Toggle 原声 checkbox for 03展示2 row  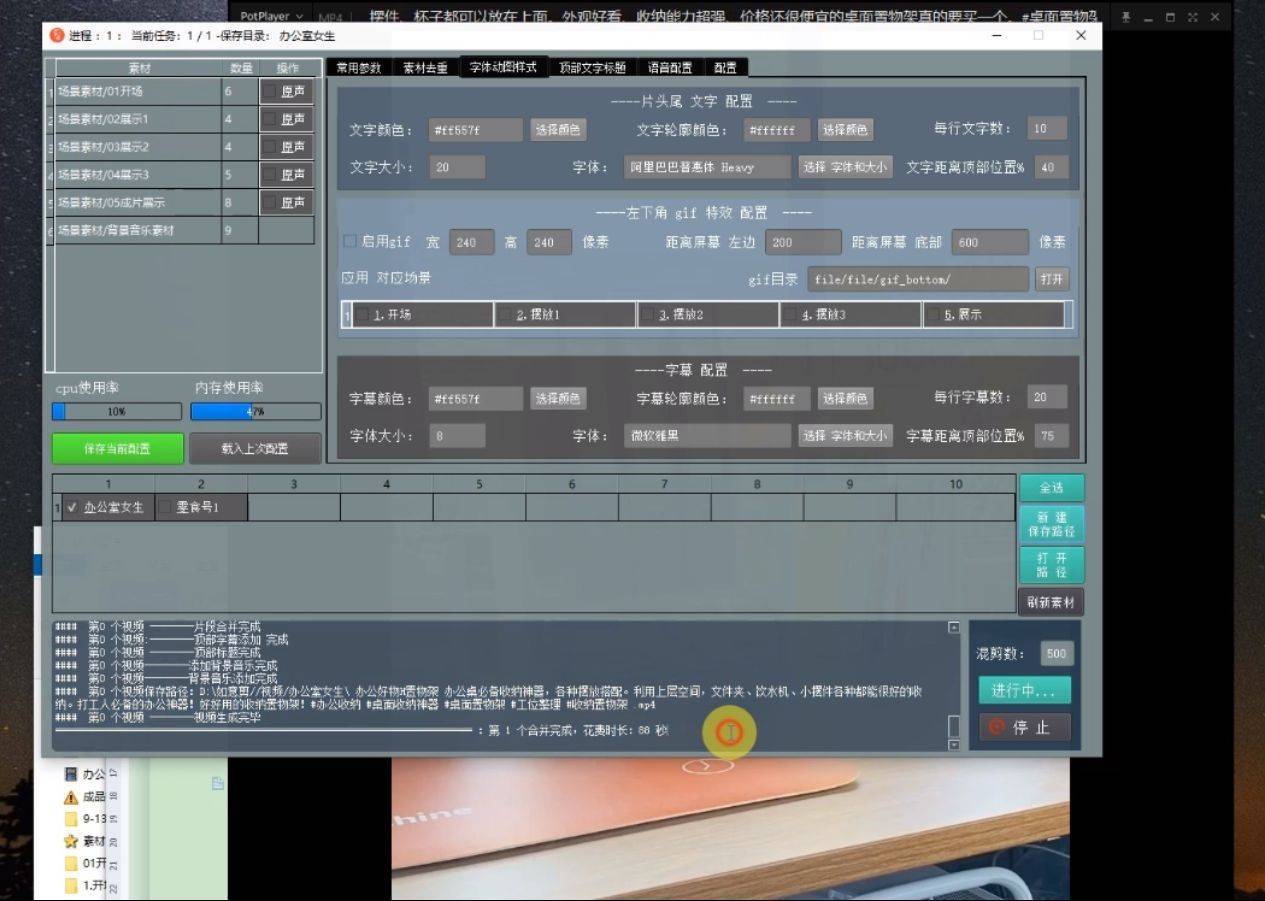[270, 147]
